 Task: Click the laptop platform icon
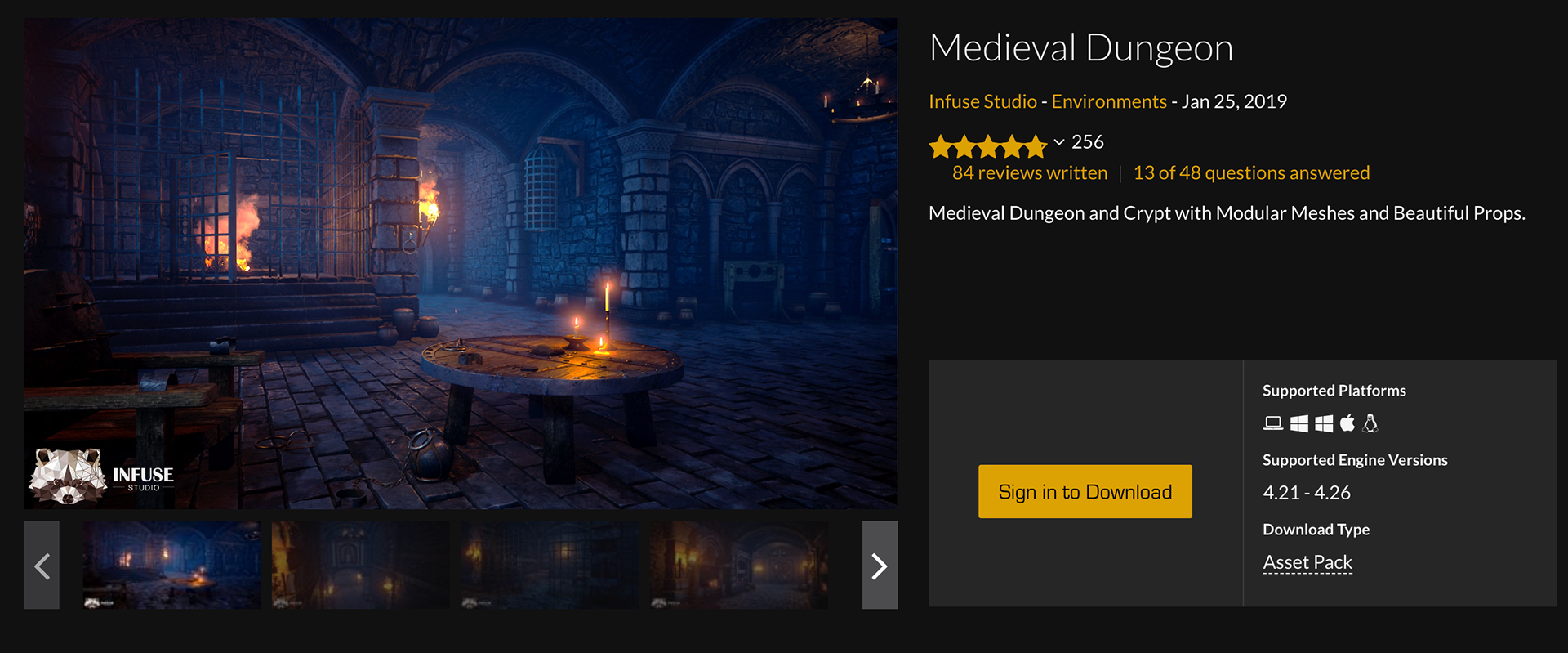click(x=1272, y=423)
